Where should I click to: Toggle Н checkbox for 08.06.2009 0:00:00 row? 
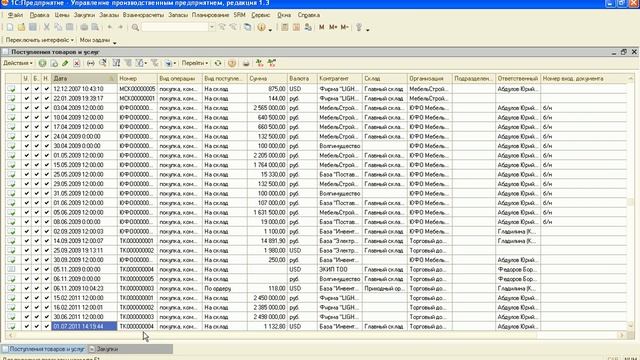pyautogui.click(x=47, y=222)
